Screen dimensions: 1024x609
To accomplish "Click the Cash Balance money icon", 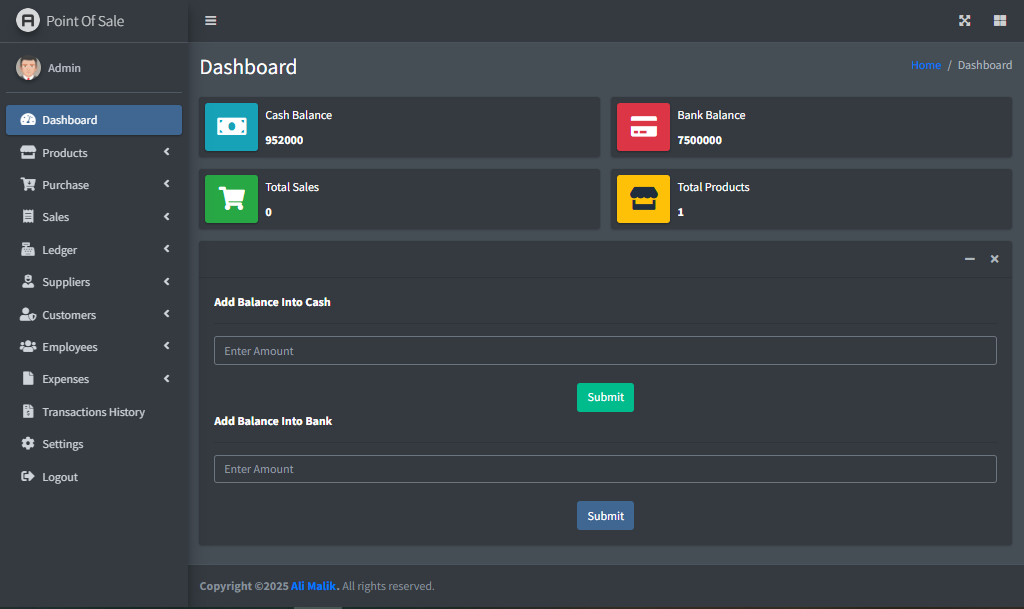I will 231,127.
